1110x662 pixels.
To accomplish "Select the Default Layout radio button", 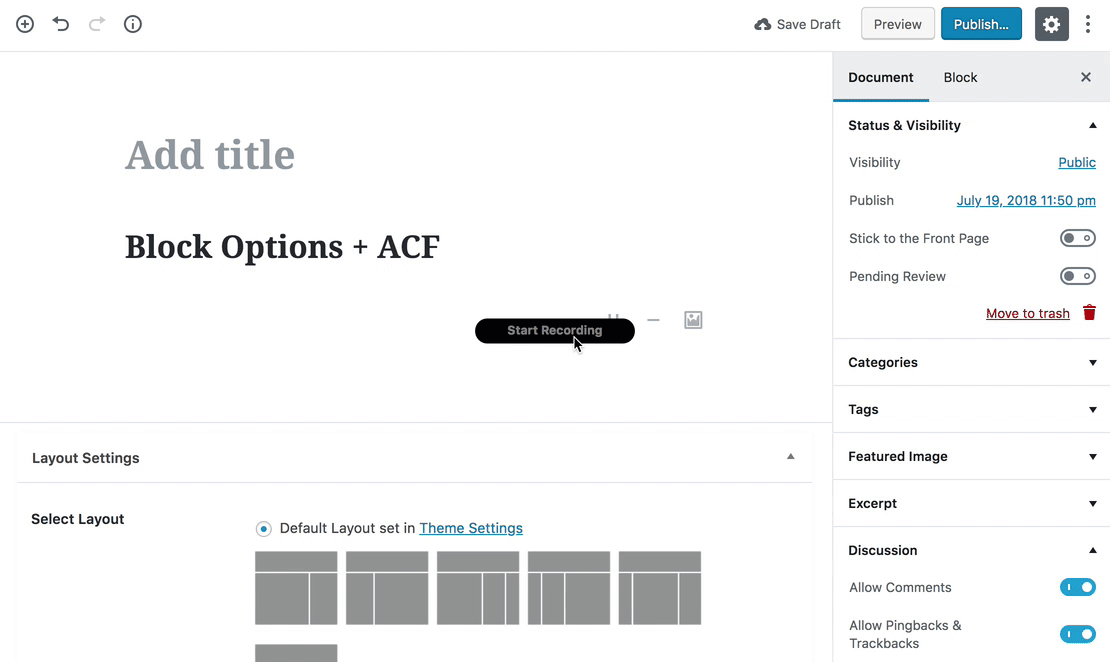I will (264, 529).
